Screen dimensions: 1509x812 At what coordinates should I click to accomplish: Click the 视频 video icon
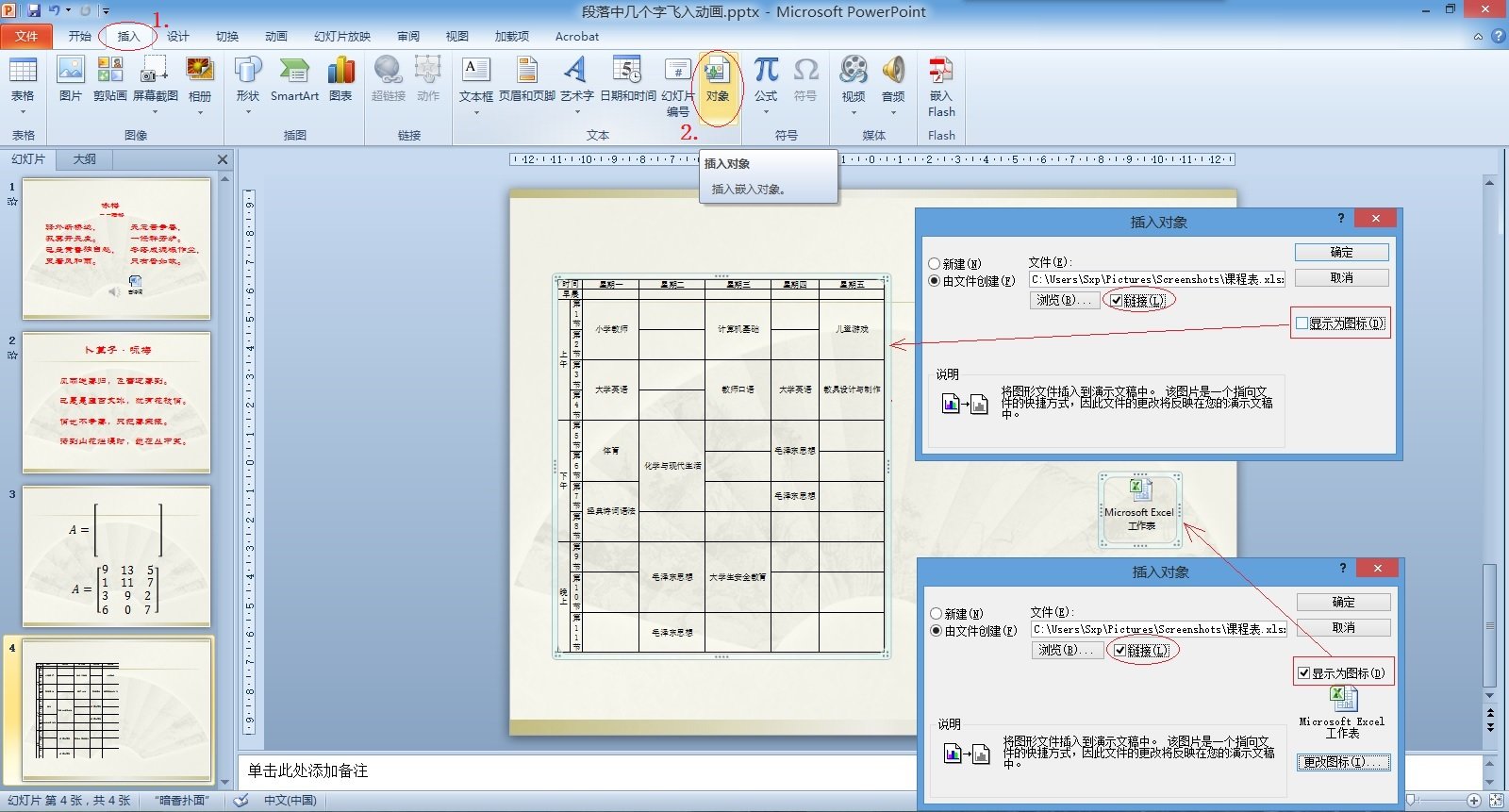pos(854,70)
